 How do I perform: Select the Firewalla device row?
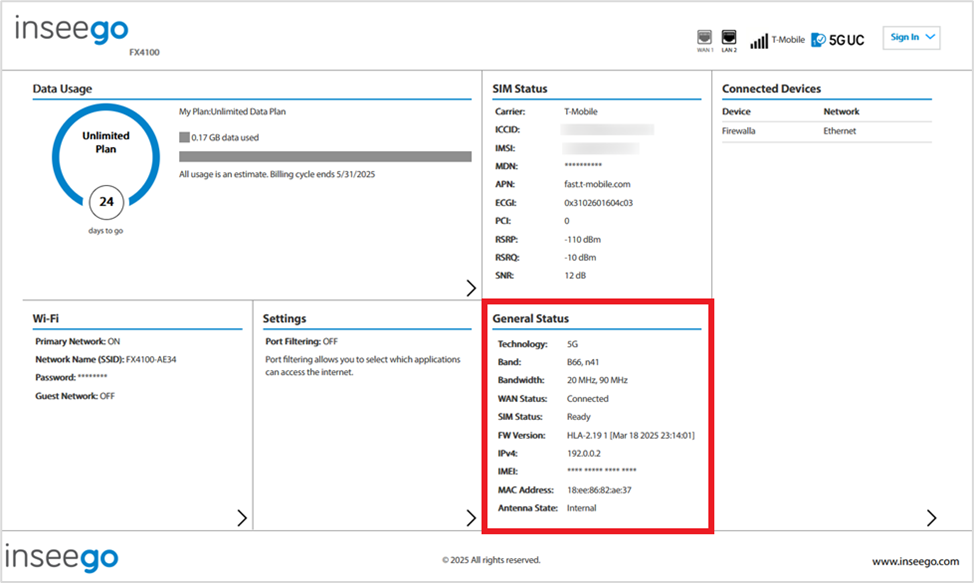point(827,131)
